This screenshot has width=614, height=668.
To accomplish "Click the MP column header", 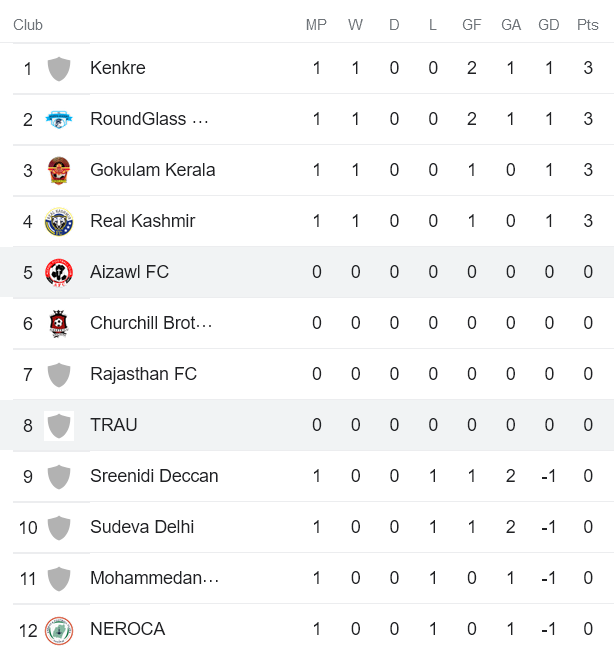I will [316, 25].
